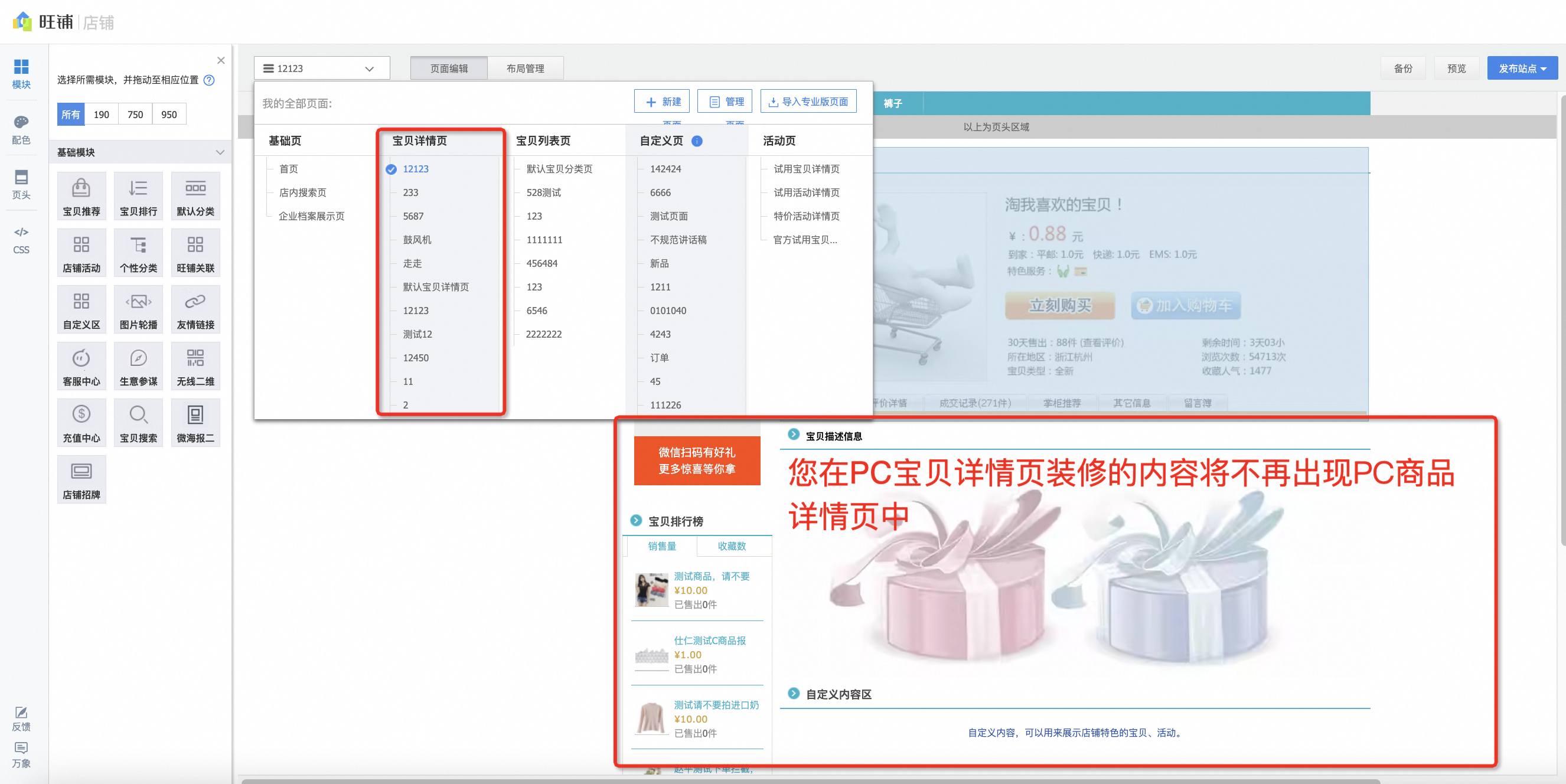Filter modules by 所有 width
Image resolution: width=1566 pixels, height=784 pixels.
tap(70, 115)
